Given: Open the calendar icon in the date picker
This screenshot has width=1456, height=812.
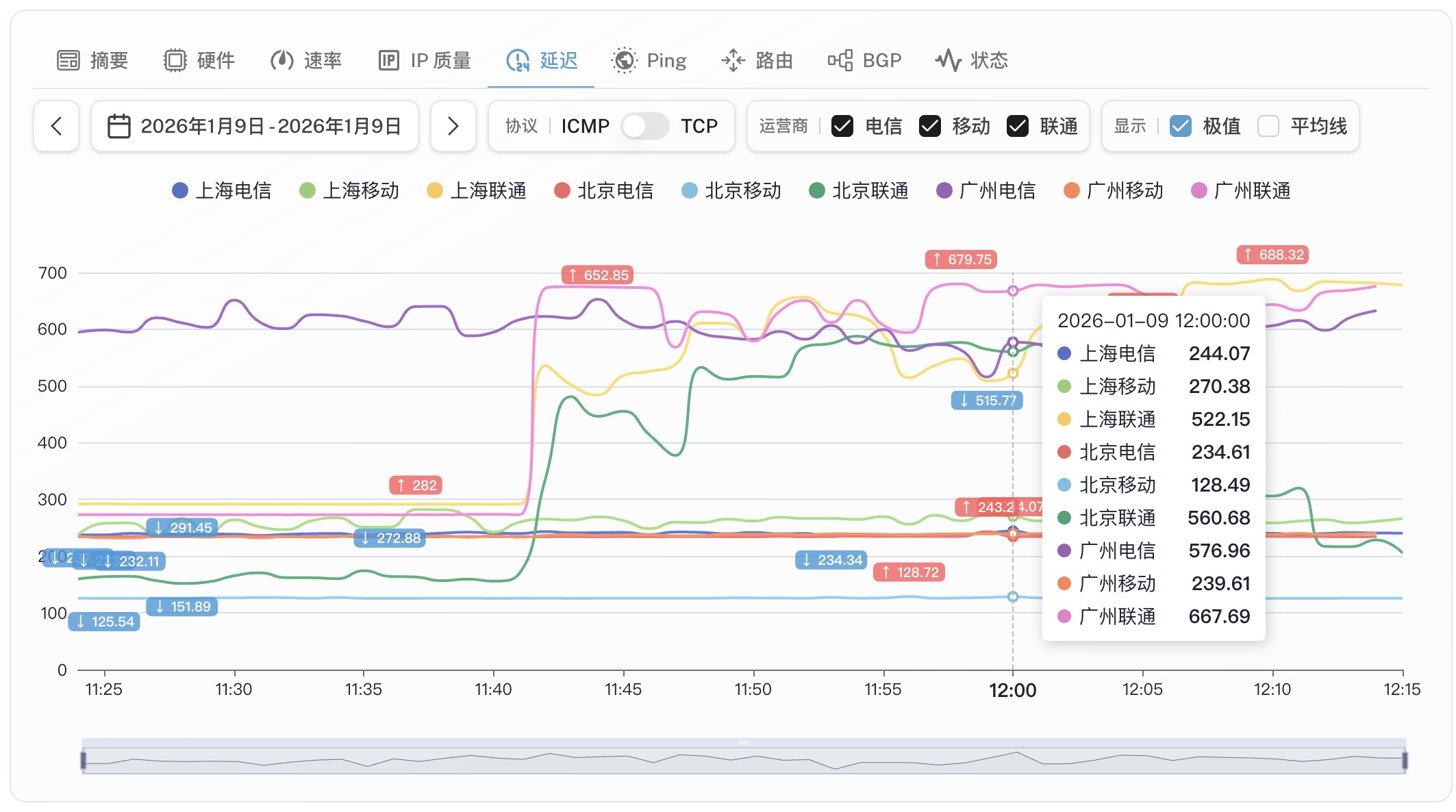Looking at the screenshot, I should point(121,126).
